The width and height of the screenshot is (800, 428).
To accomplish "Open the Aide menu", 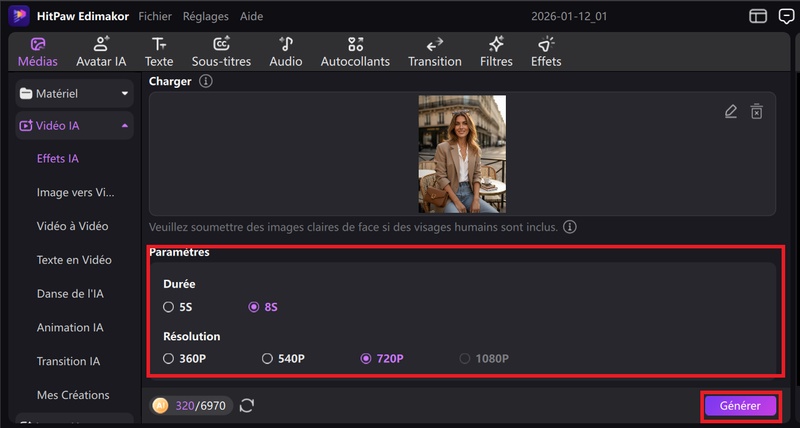I will tap(252, 16).
